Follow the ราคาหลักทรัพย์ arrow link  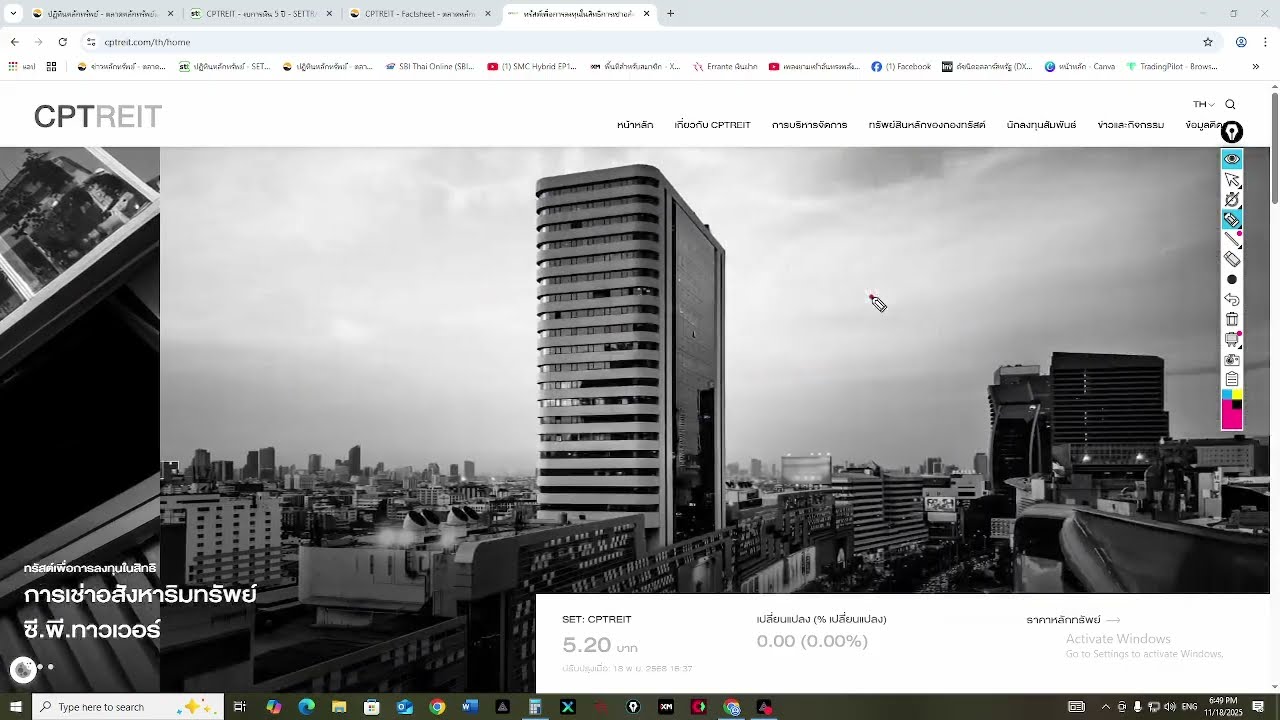pos(1073,620)
